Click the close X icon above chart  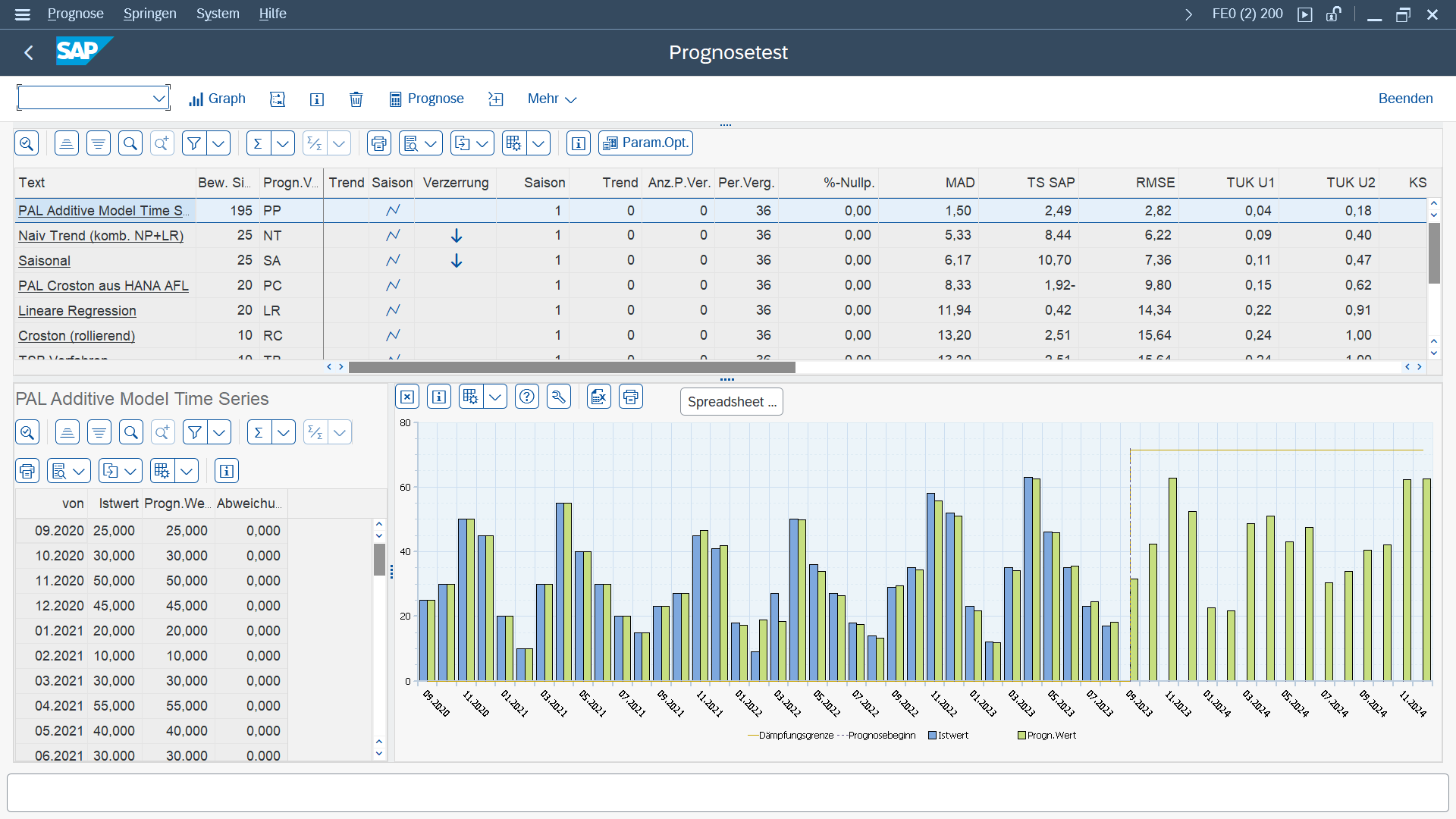407,397
